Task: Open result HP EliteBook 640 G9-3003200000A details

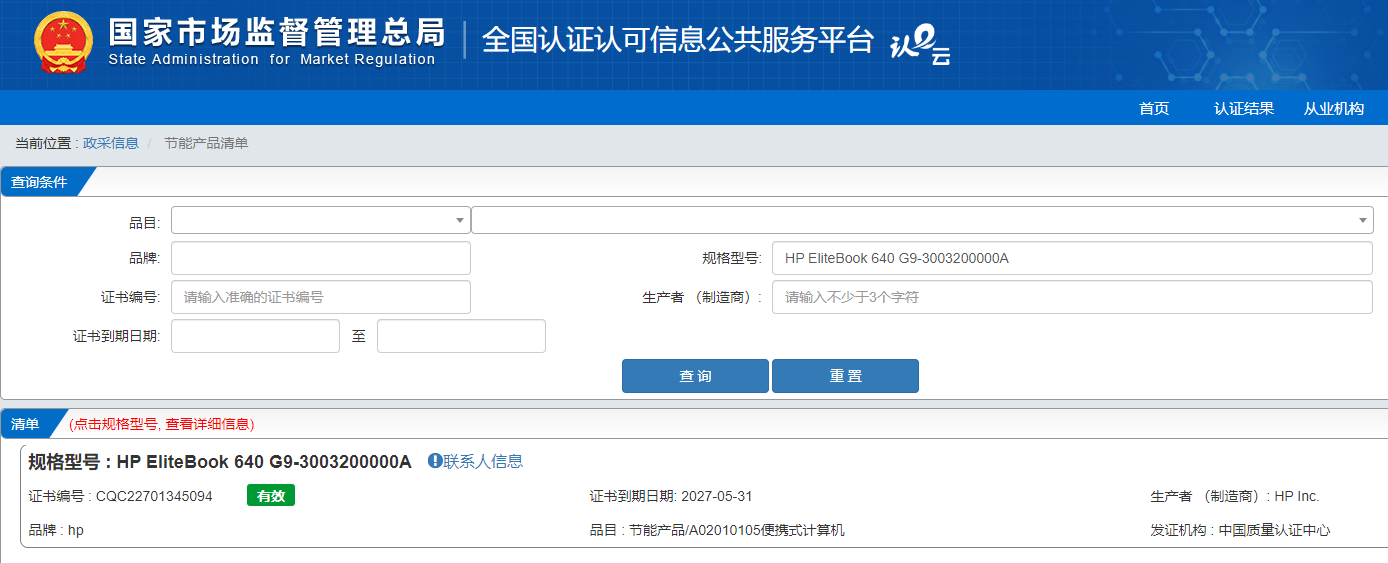Action: [x=264, y=462]
